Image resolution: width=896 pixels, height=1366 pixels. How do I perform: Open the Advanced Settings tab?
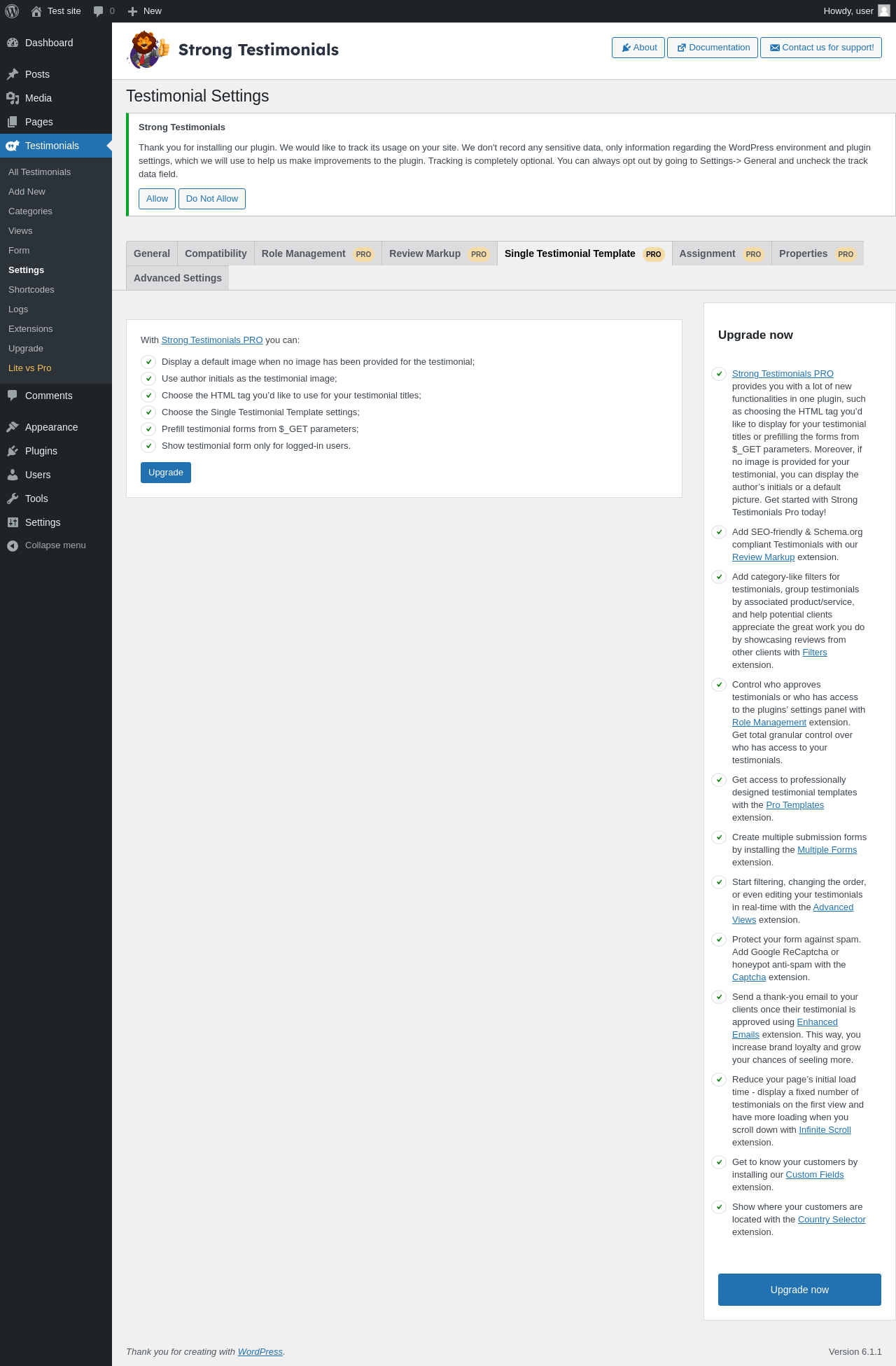pyautogui.click(x=178, y=278)
